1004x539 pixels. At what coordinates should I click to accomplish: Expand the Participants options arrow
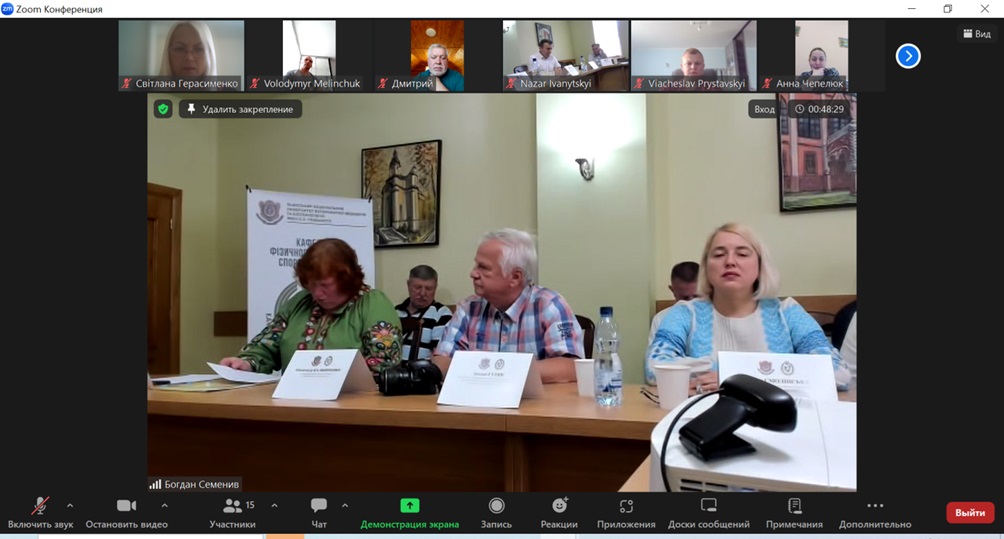coord(274,505)
